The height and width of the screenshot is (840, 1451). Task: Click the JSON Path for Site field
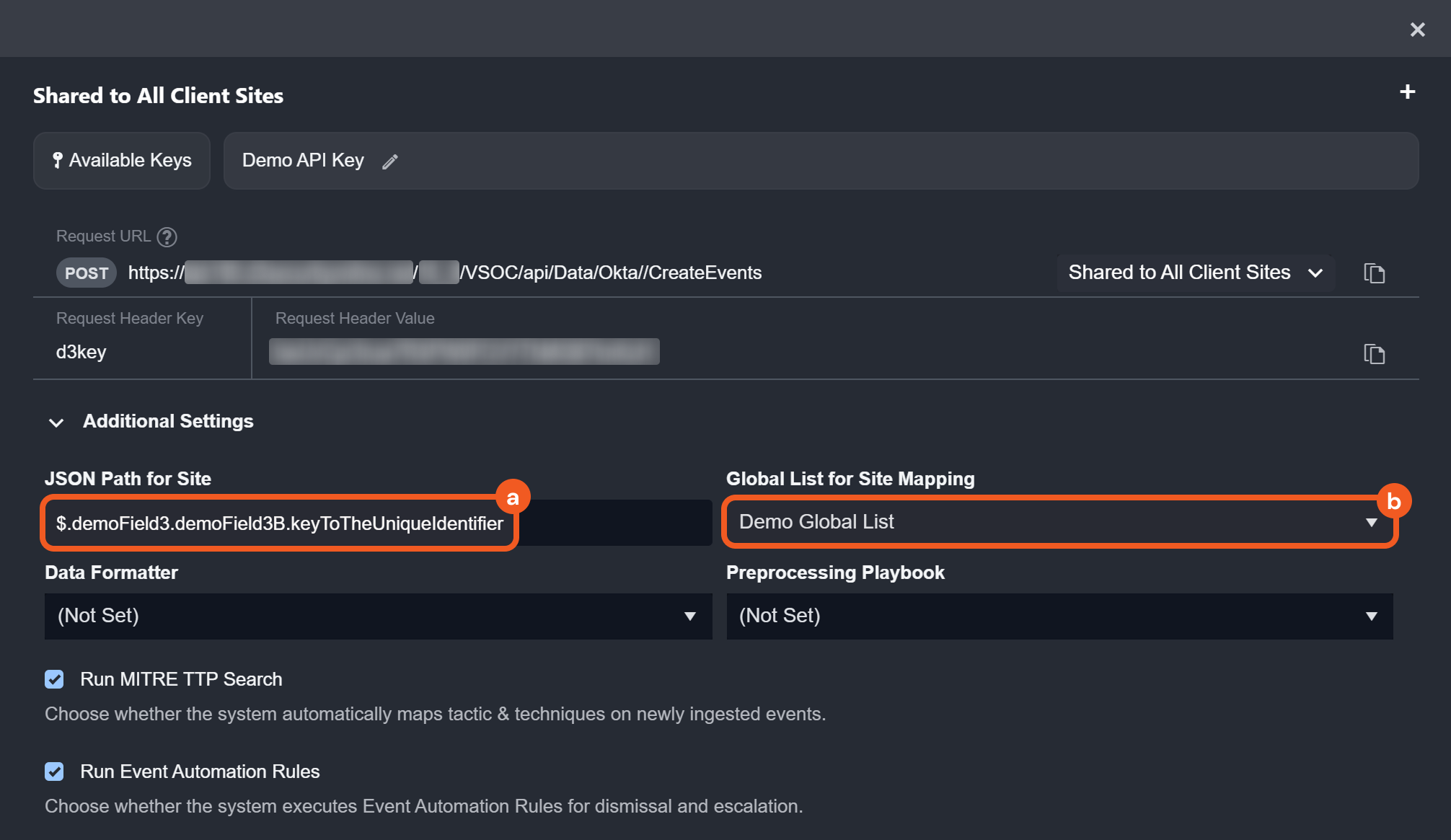280,523
